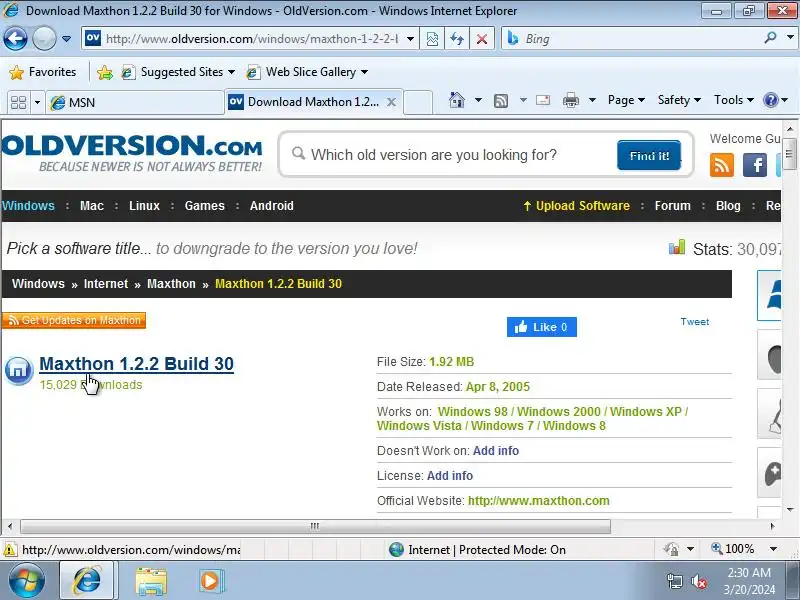
Task: Open the Forum link
Action: coord(672,206)
